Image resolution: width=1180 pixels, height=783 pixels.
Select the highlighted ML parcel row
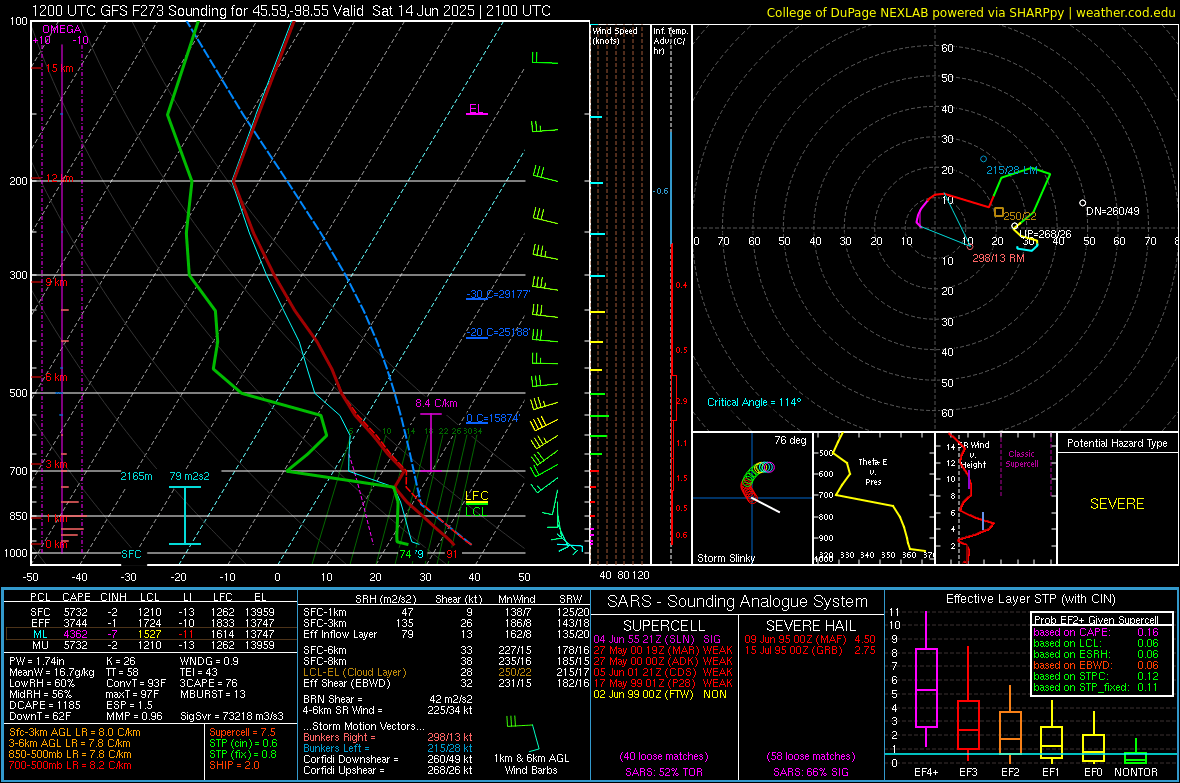(x=151, y=634)
